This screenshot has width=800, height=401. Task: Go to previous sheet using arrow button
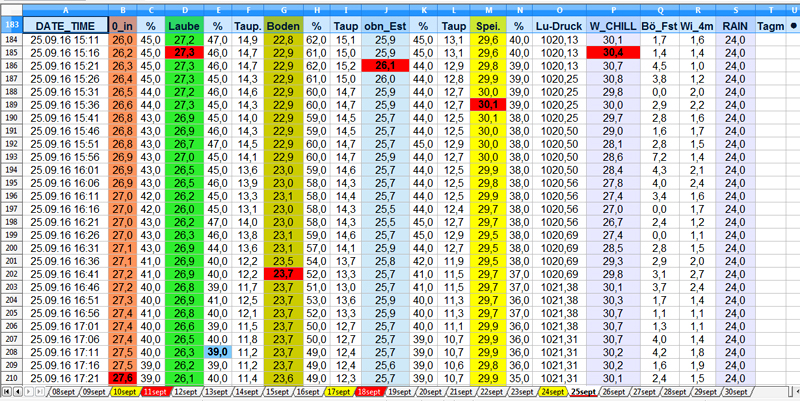(18, 391)
